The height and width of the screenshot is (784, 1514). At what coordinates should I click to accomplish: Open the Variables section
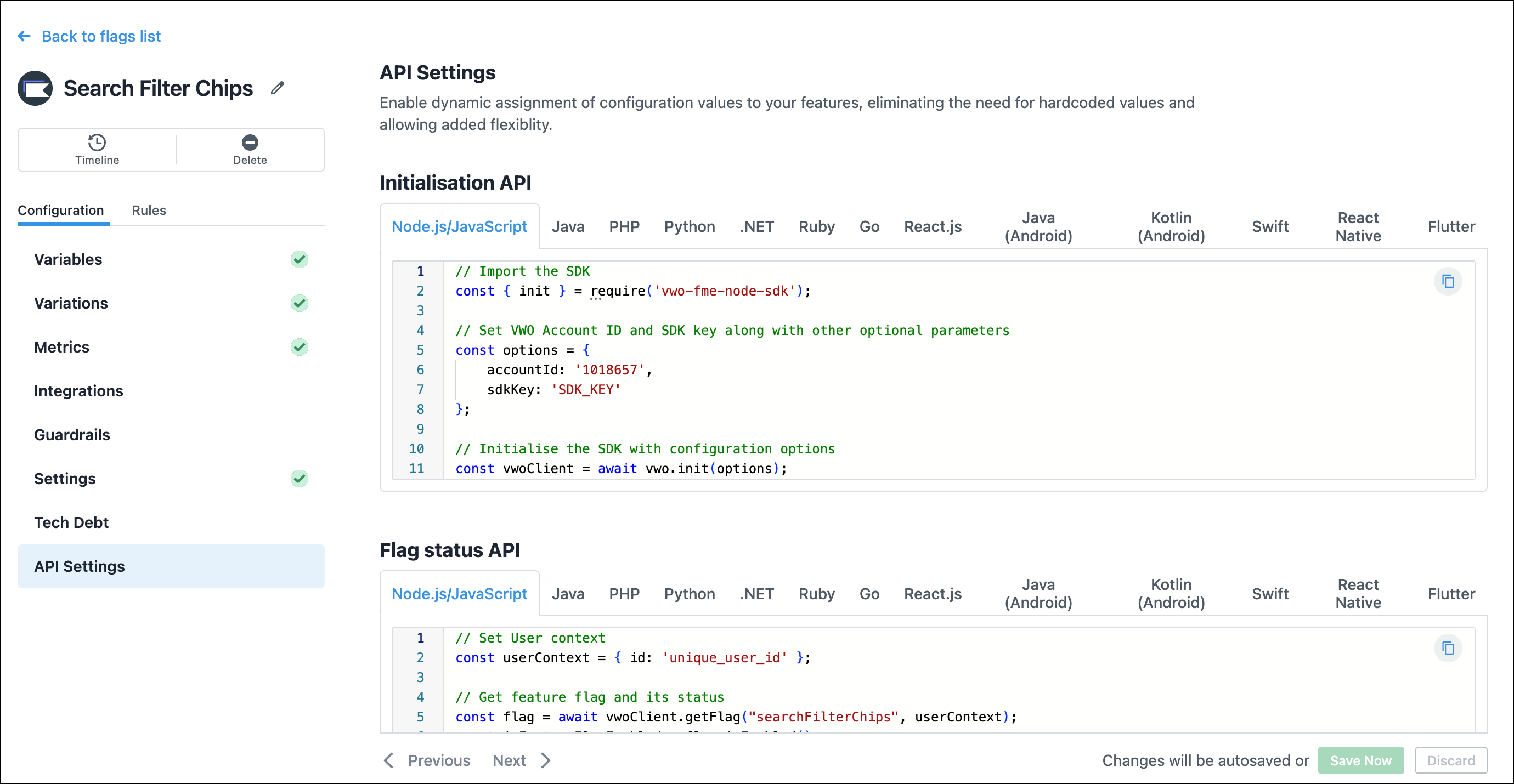click(171, 259)
